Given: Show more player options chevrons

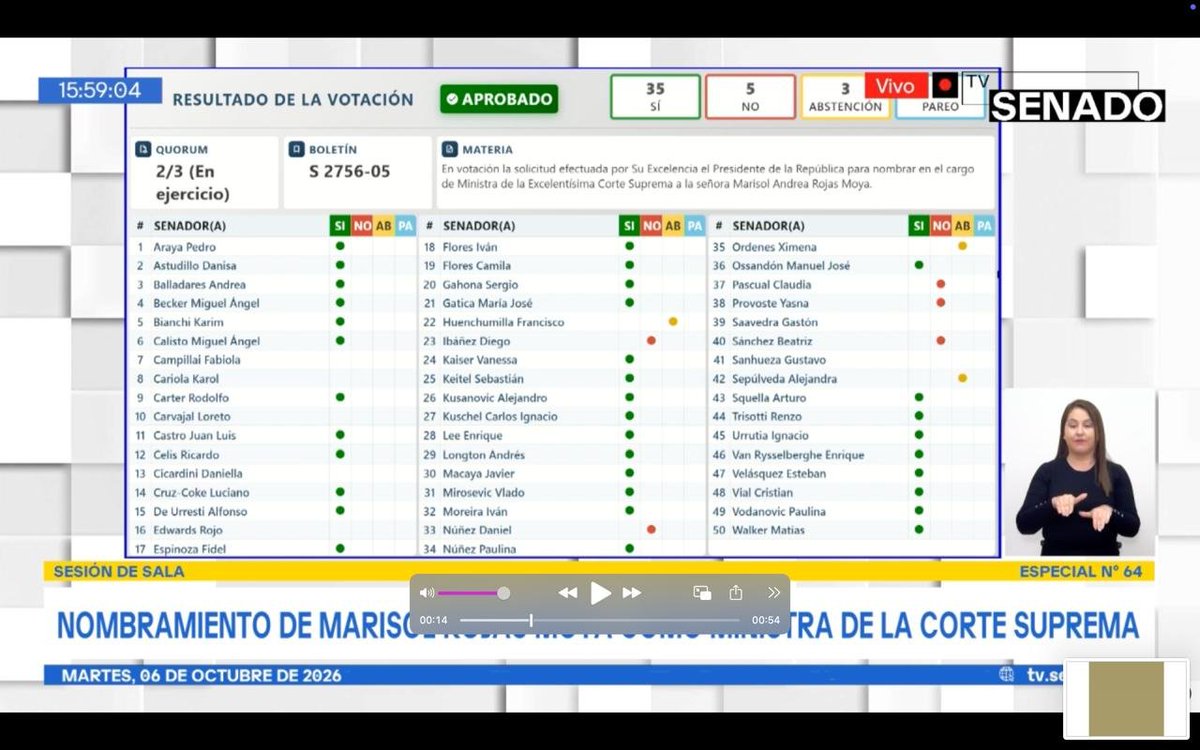Looking at the screenshot, I should [x=774, y=593].
